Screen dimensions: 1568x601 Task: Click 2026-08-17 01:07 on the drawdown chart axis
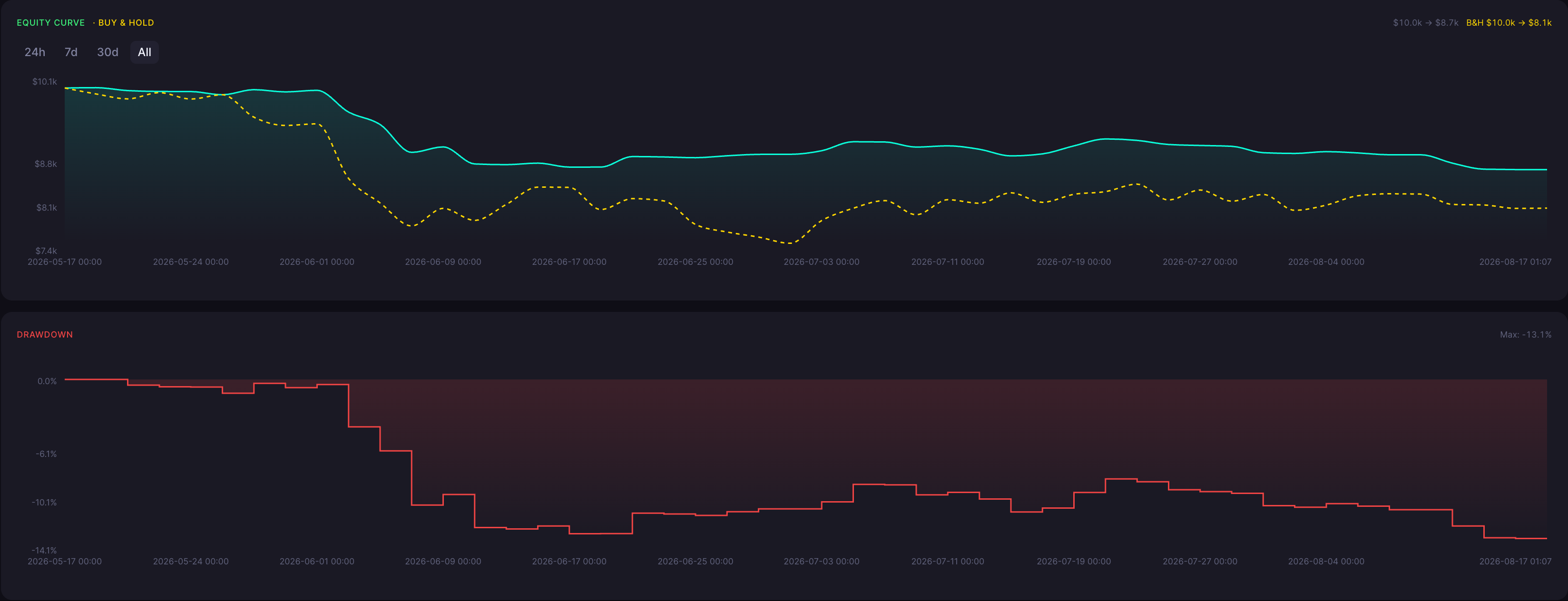tap(1515, 562)
